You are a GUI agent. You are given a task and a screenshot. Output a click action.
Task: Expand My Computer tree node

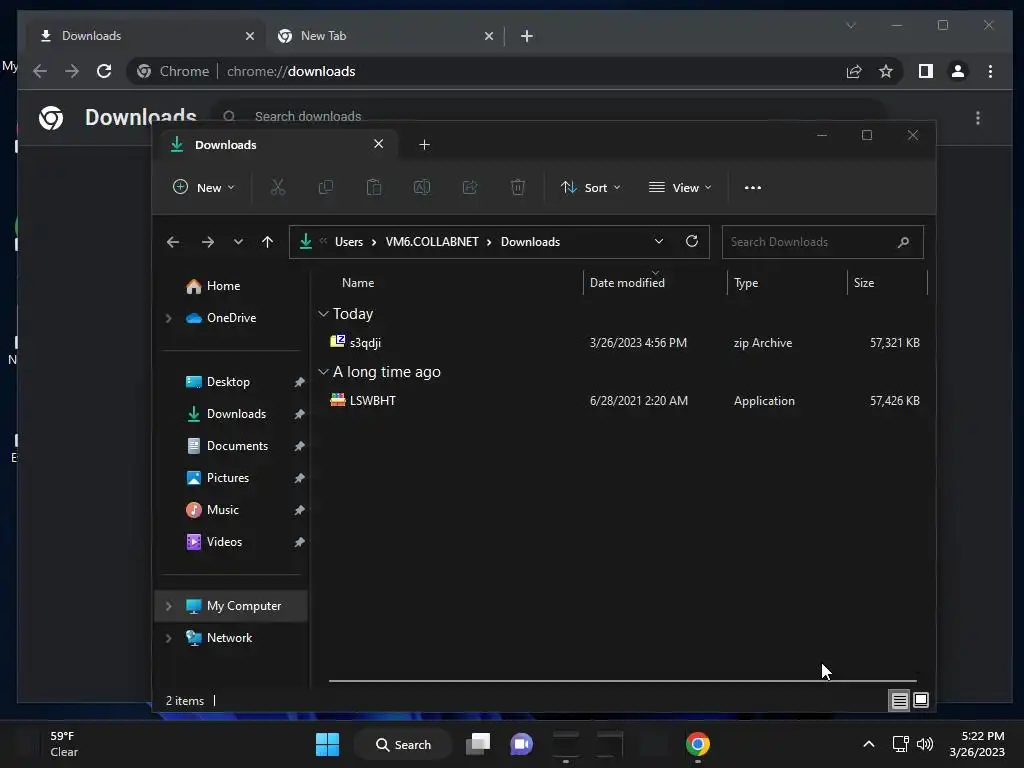(168, 606)
